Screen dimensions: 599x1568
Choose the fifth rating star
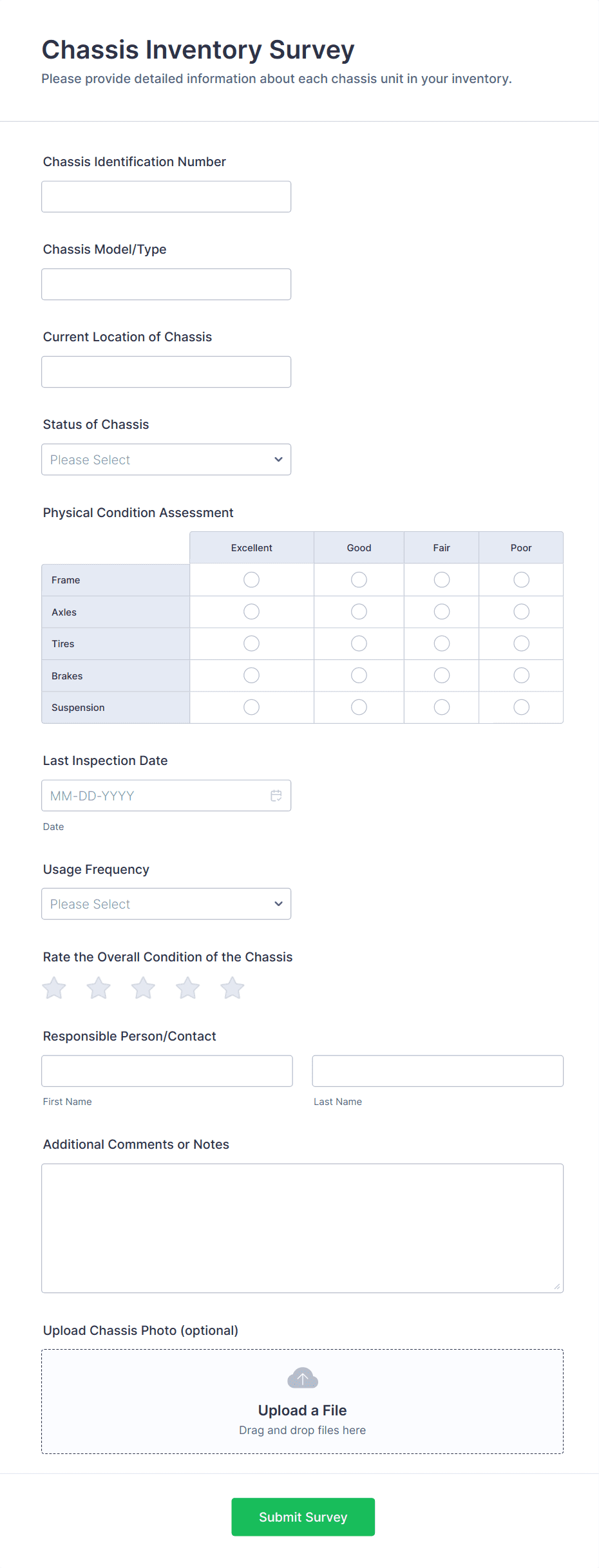(233, 988)
